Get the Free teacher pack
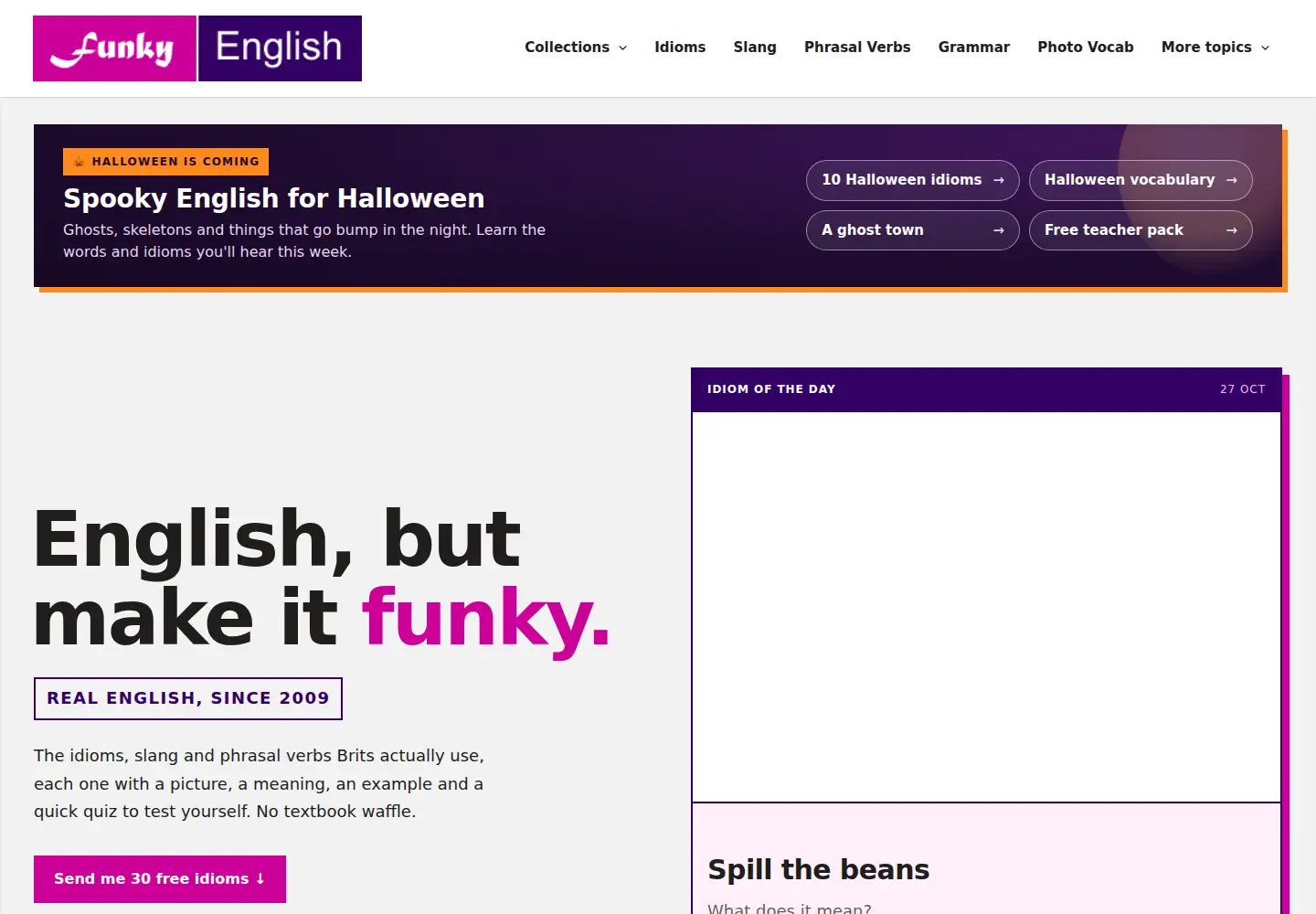 [x=1141, y=230]
